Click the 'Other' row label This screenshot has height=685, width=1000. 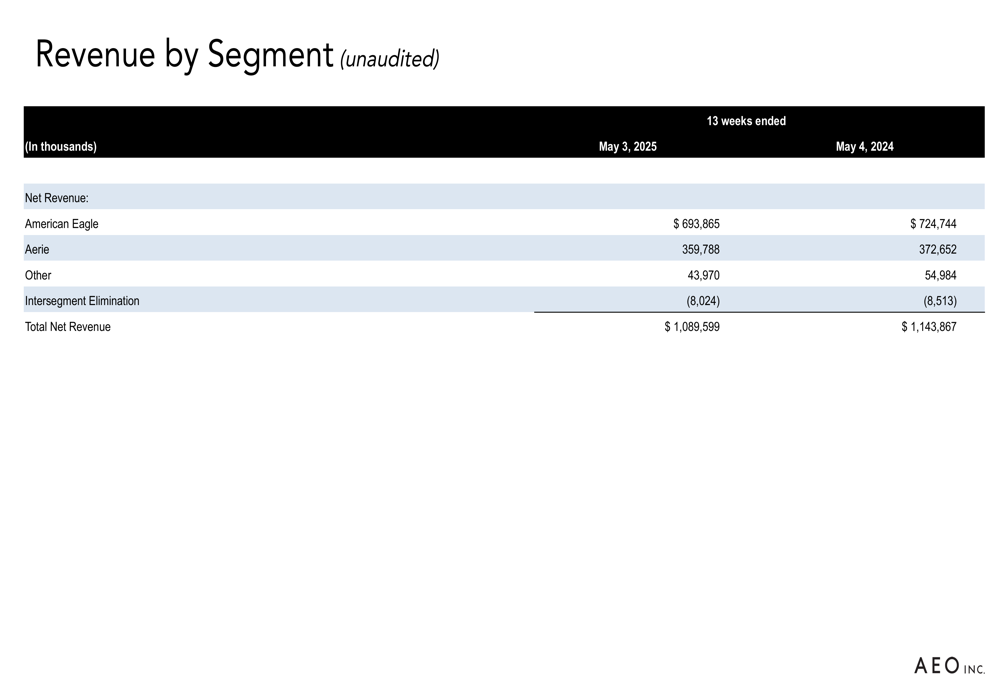[x=38, y=276]
